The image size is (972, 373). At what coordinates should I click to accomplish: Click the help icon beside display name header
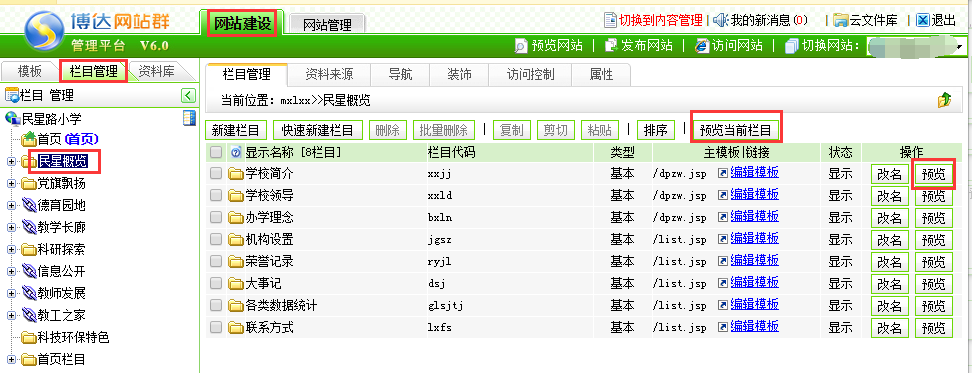pyautogui.click(x=236, y=152)
